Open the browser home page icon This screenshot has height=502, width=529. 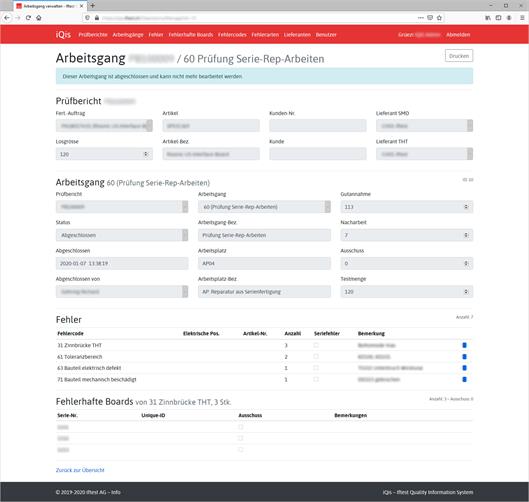39,18
